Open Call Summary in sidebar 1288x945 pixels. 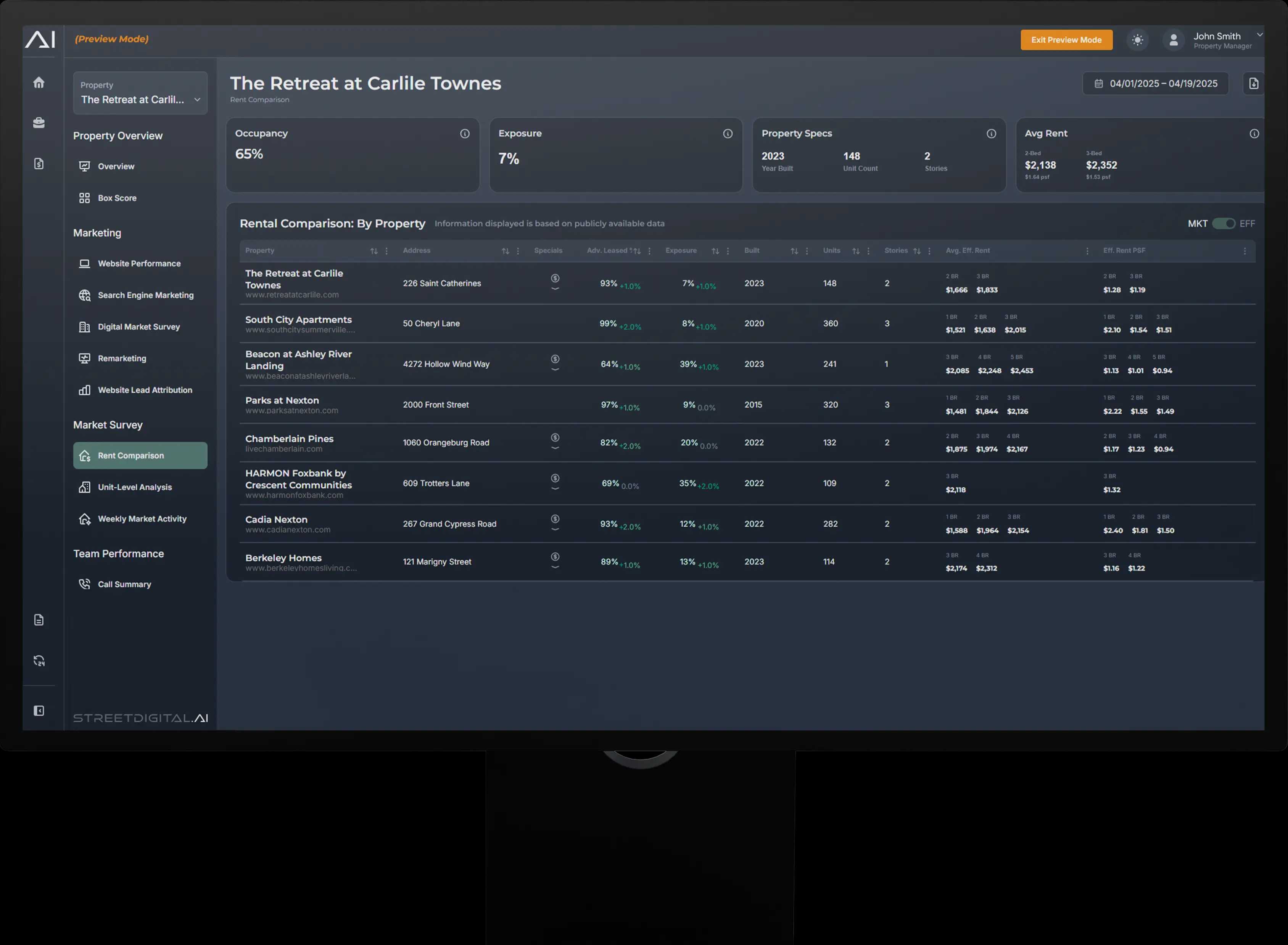tap(140, 584)
